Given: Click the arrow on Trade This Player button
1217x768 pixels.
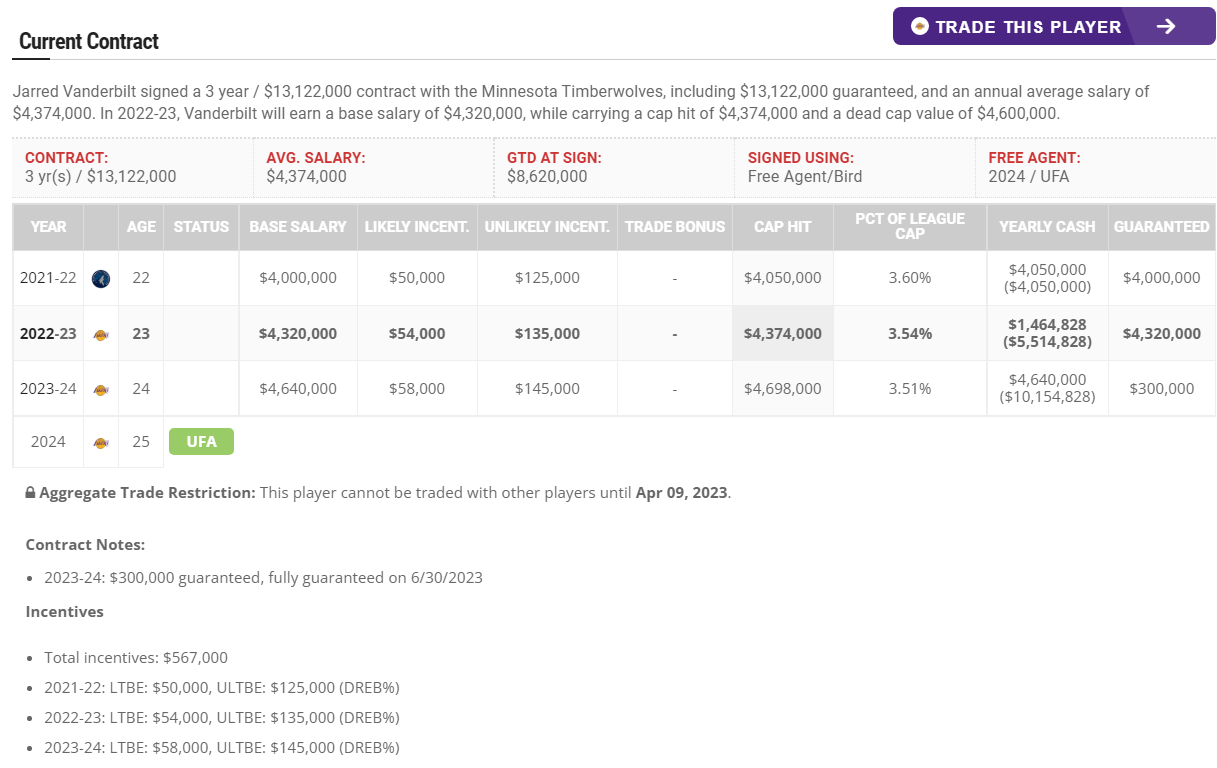Looking at the screenshot, I should click(1166, 27).
